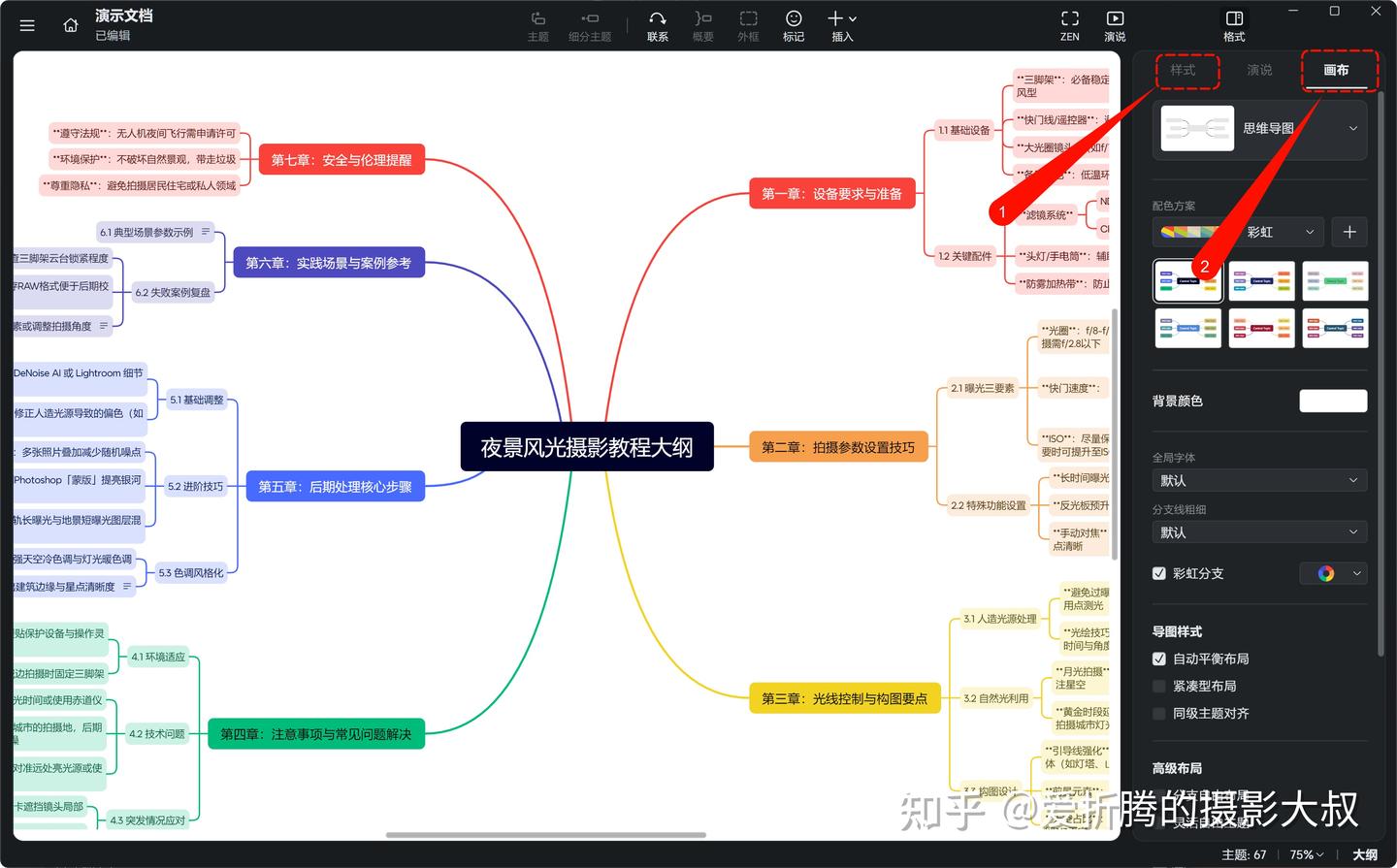Switch to the 画布 (Canvas) tab

pos(1336,70)
